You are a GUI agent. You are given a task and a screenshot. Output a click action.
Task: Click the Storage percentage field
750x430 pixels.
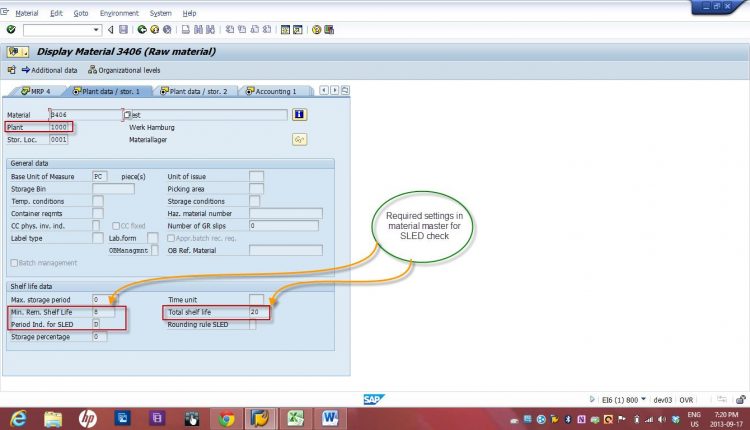coord(99,337)
